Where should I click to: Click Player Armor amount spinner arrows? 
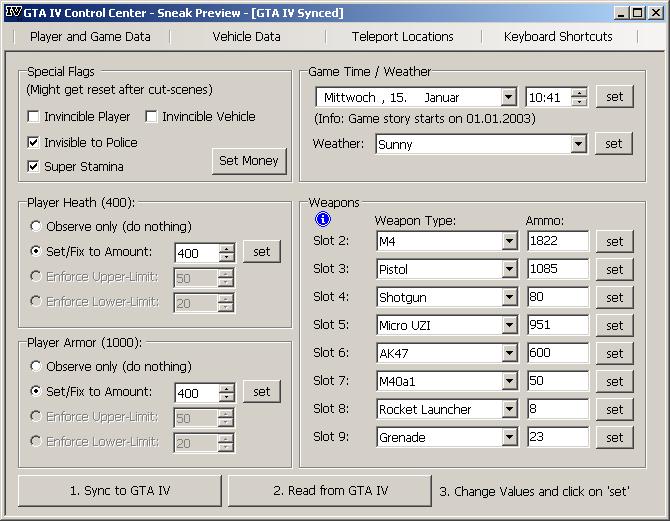click(x=226, y=393)
